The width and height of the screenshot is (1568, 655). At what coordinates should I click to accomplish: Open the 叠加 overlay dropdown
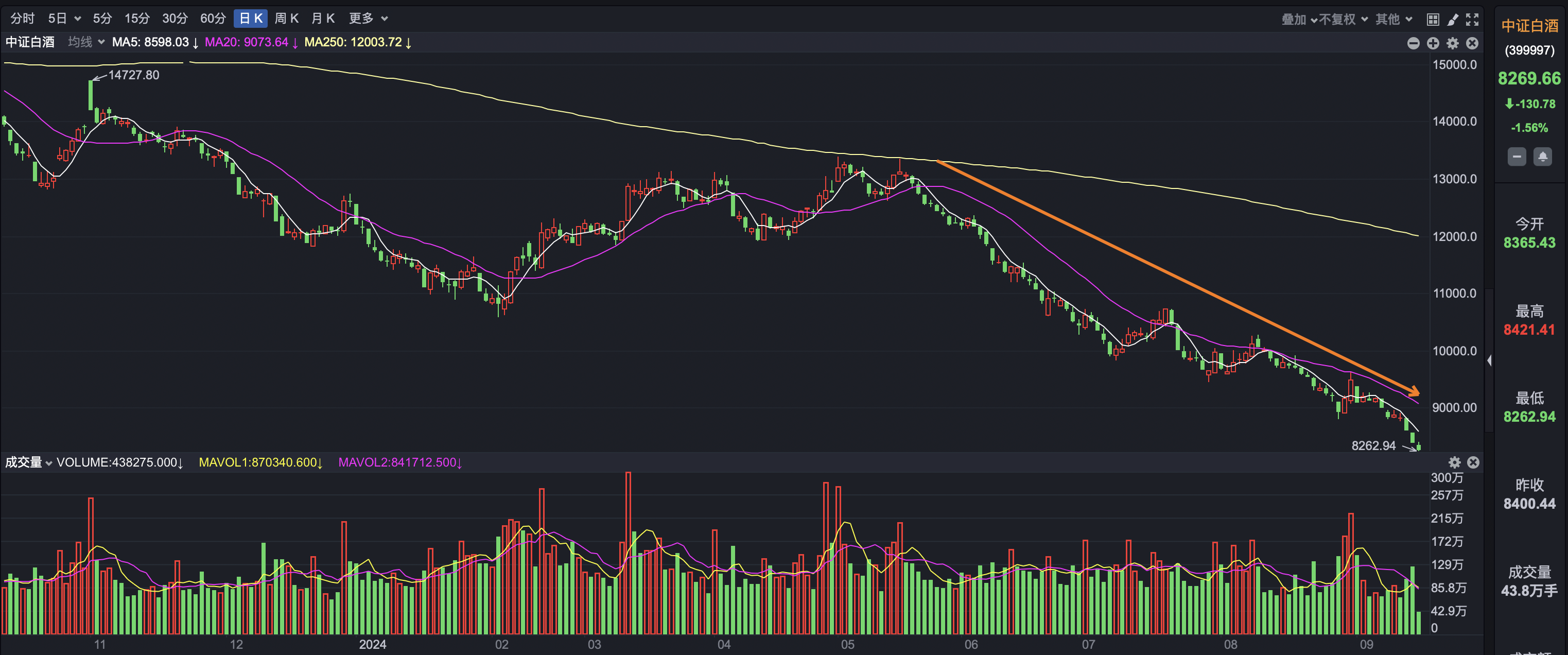pos(1299,20)
